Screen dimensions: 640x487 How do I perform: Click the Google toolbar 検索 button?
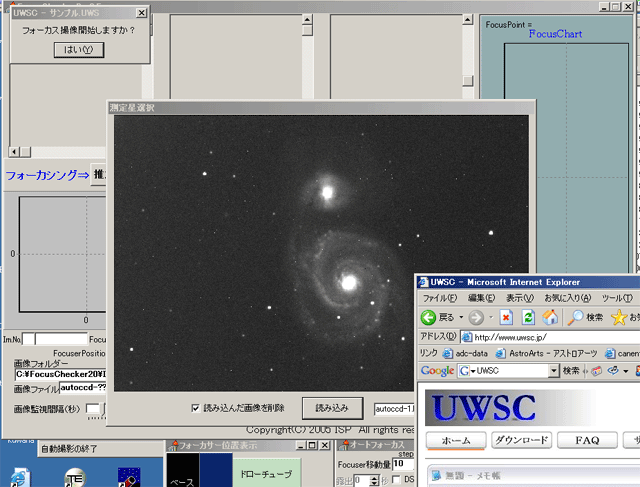[x=571, y=371]
